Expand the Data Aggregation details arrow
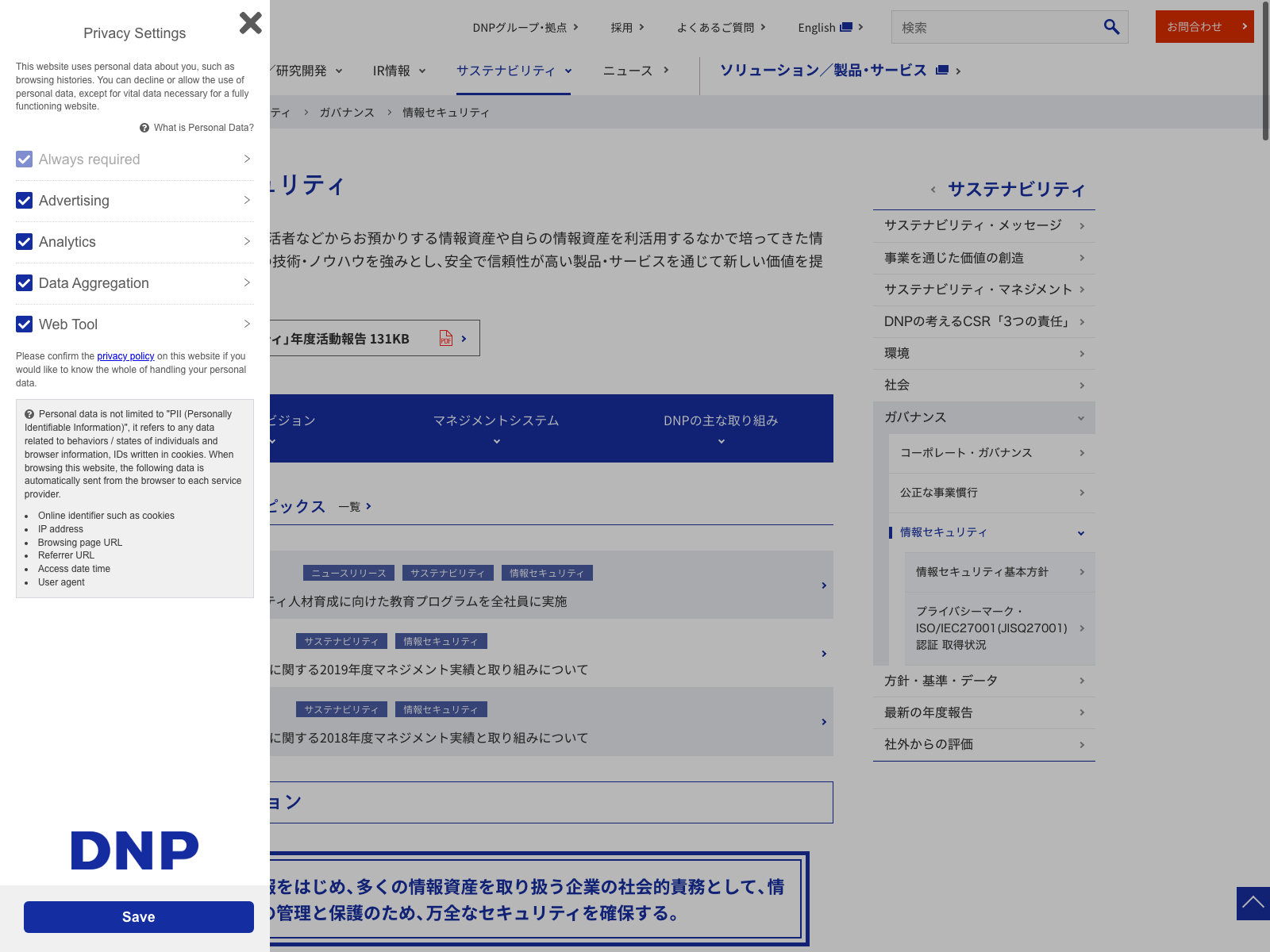The image size is (1270, 952). 247,283
